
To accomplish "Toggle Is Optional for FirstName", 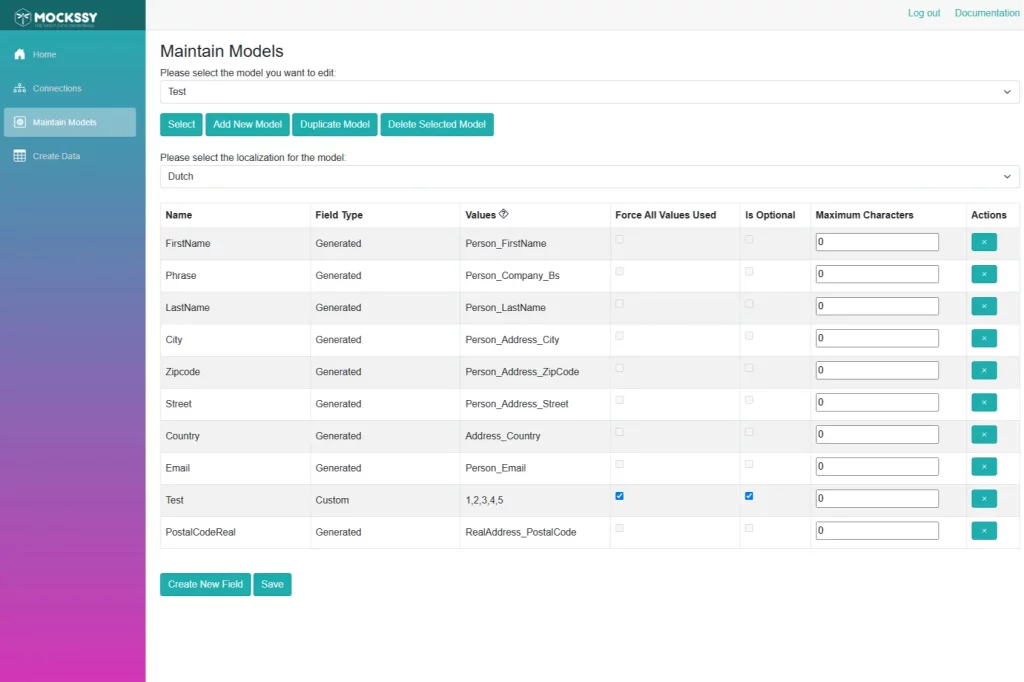I will tap(749, 239).
